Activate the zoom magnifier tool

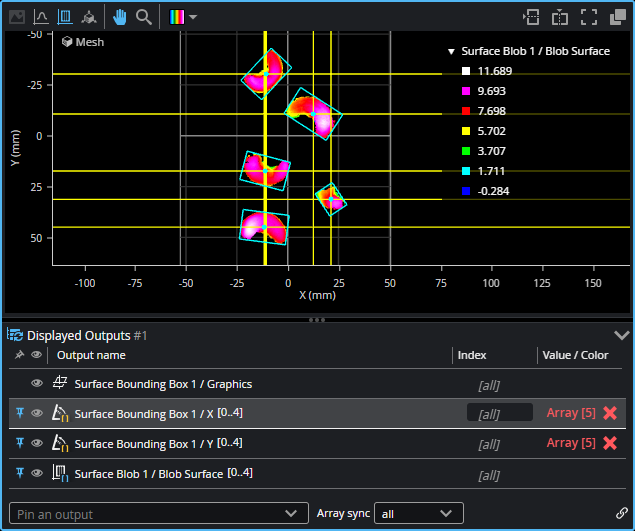tap(144, 17)
